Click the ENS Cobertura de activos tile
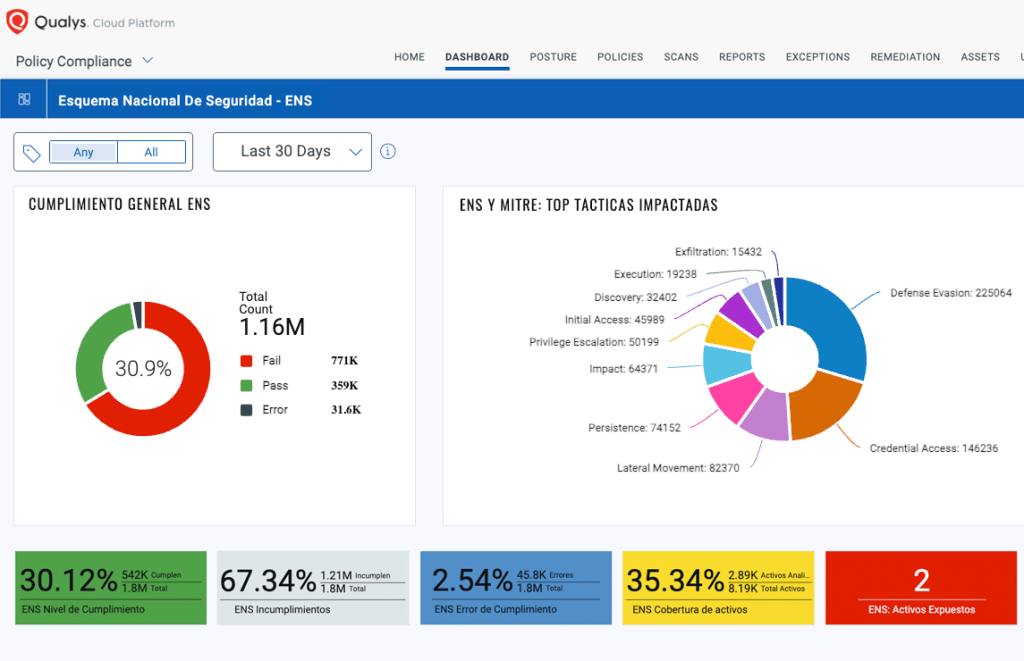Screen dimensions: 1024x661 click(x=718, y=588)
